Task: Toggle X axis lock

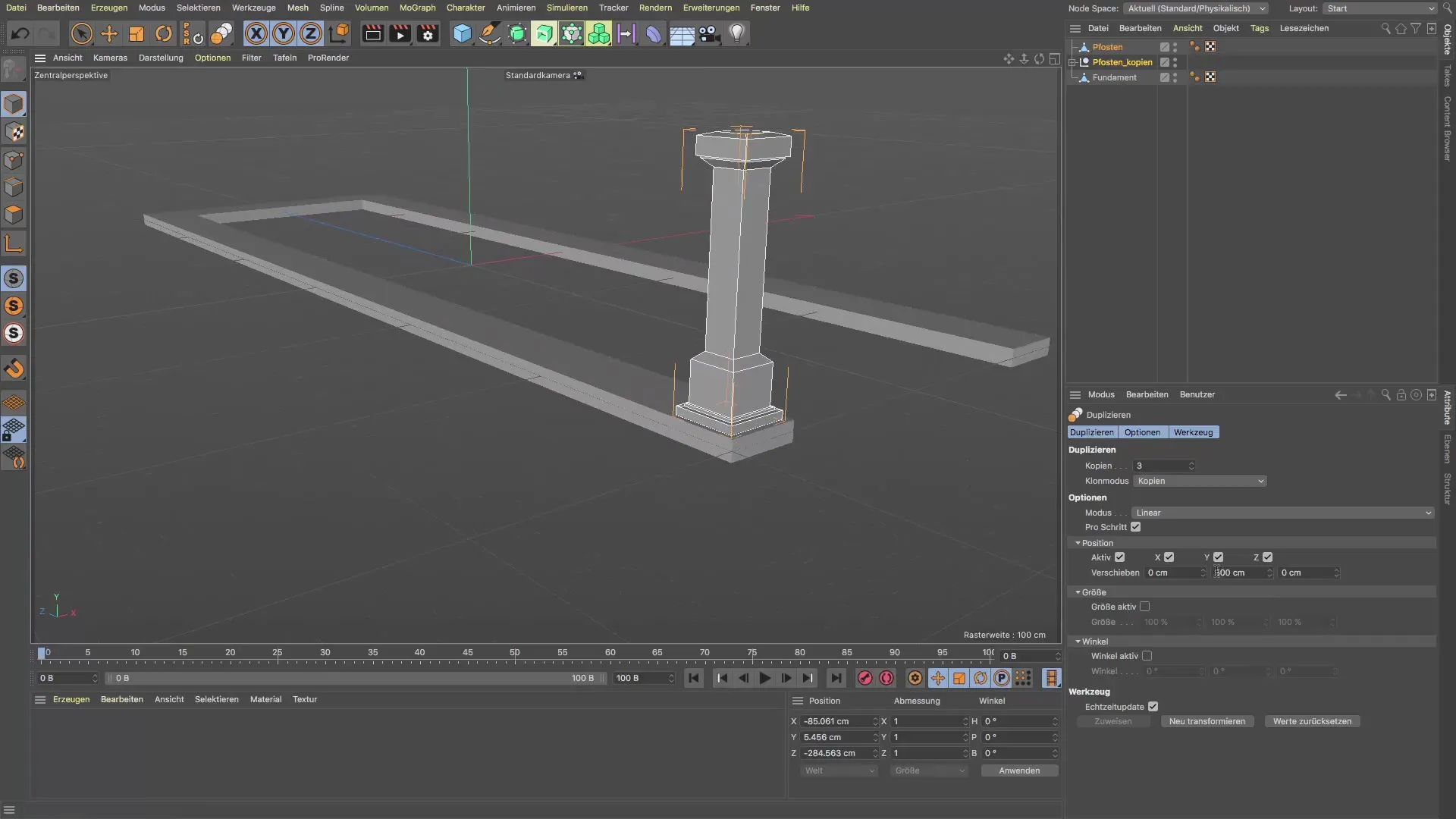Action: pos(256,33)
